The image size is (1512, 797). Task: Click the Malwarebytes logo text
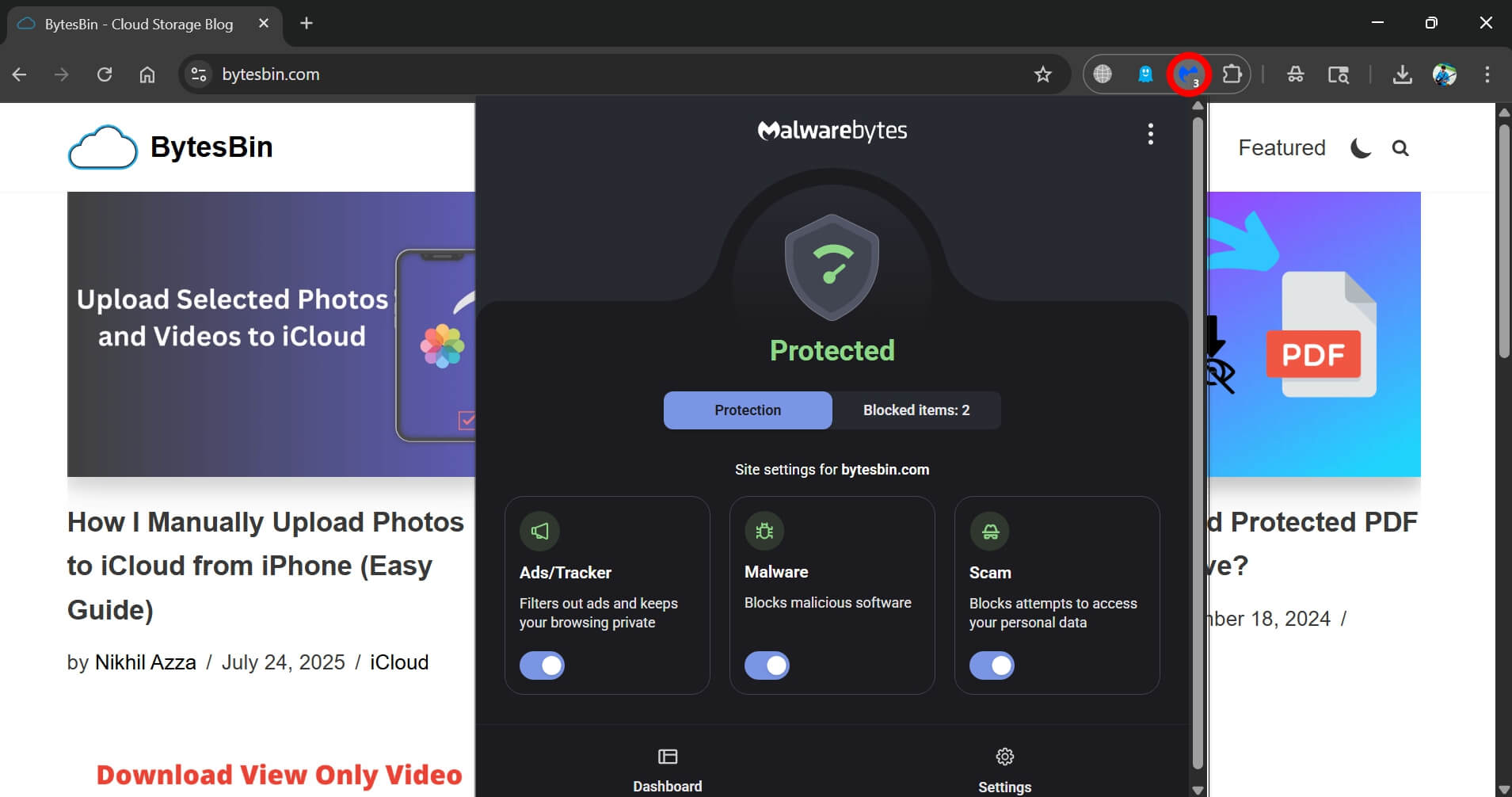tap(832, 131)
